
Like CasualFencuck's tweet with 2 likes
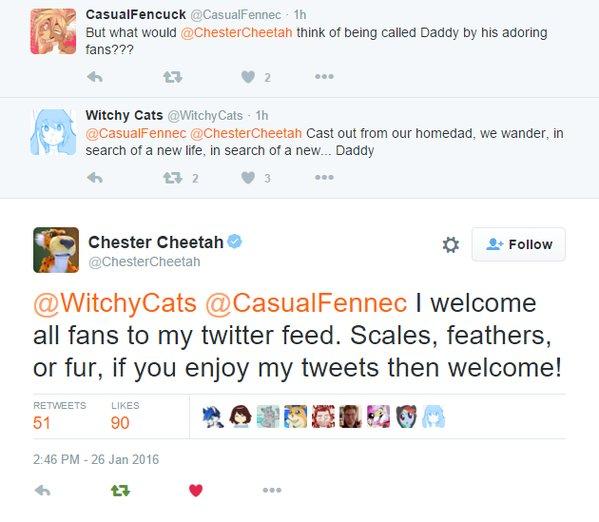pyautogui.click(x=248, y=77)
